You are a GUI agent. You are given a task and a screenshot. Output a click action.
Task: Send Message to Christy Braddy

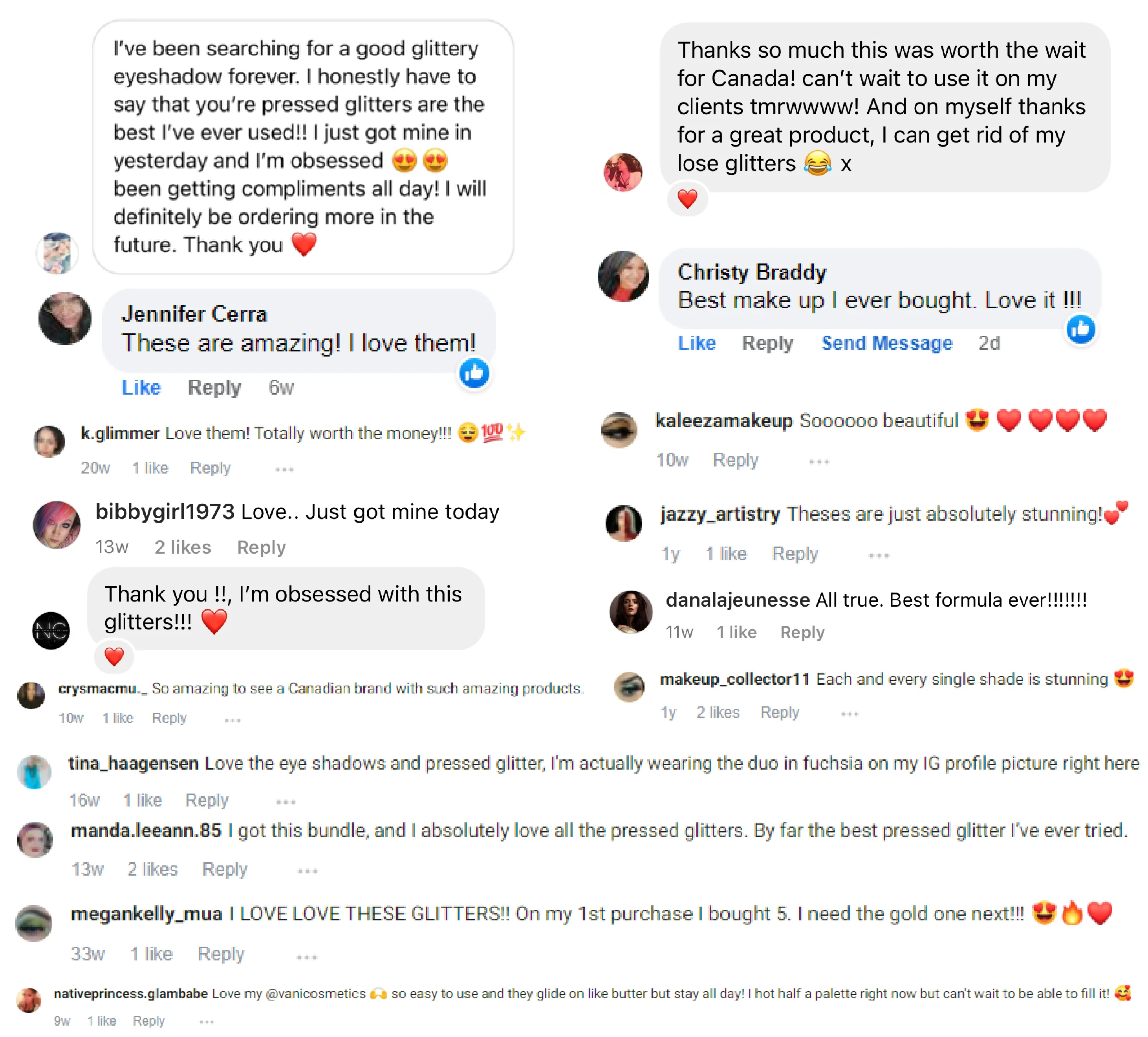[x=886, y=343]
